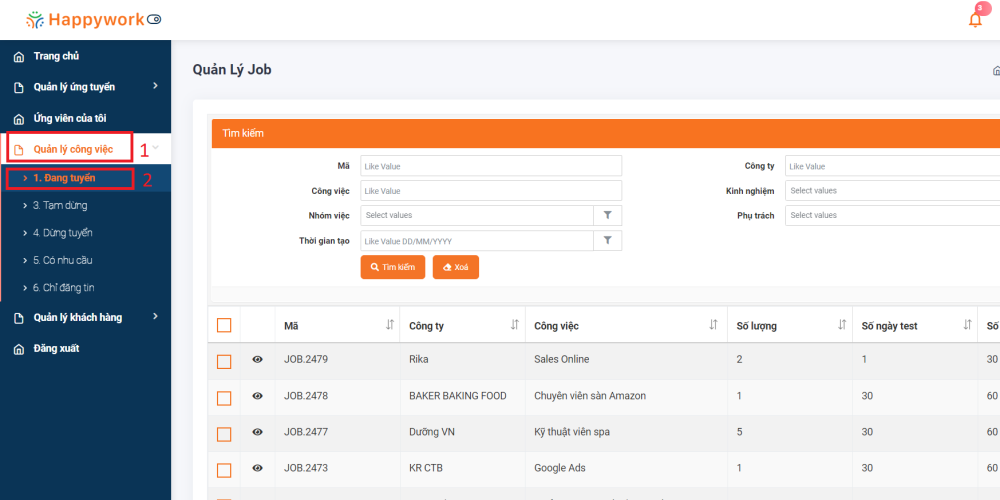Click the filter icon beside Thời gian tạo
The width and height of the screenshot is (1000, 500).
click(608, 240)
